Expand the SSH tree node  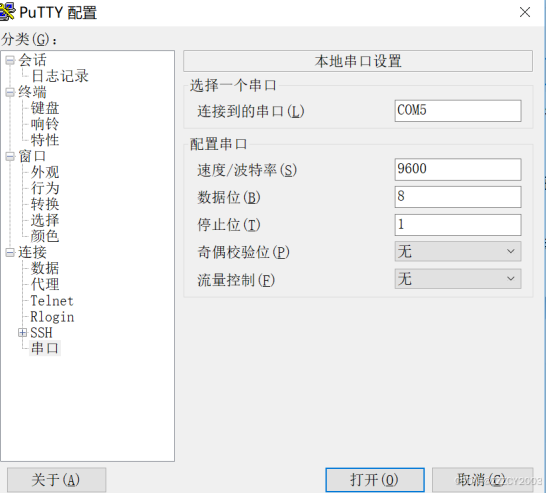(x=23, y=333)
